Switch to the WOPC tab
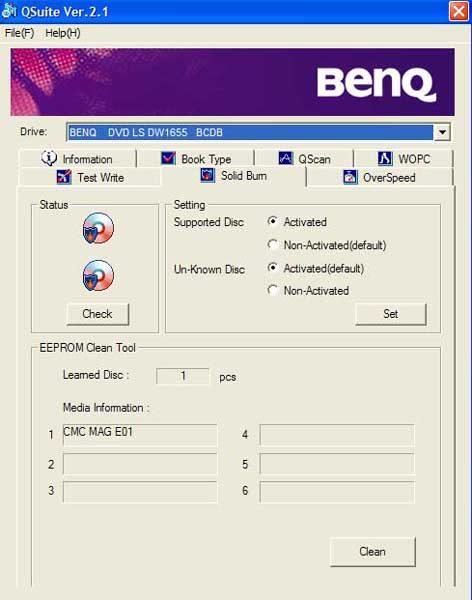The height and width of the screenshot is (600, 472). pyautogui.click(x=404, y=158)
